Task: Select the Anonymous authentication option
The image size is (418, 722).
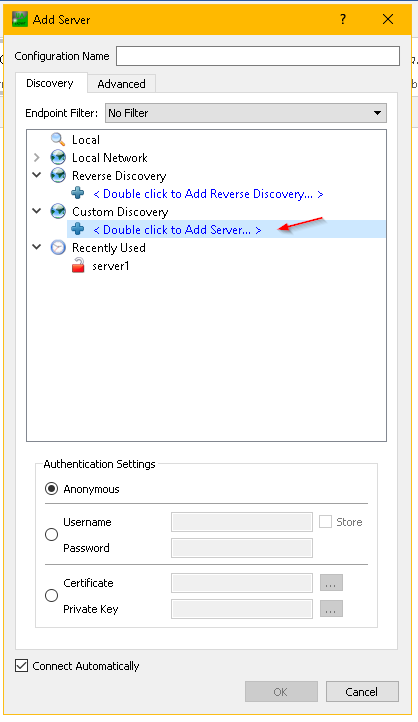Action: tap(52, 489)
